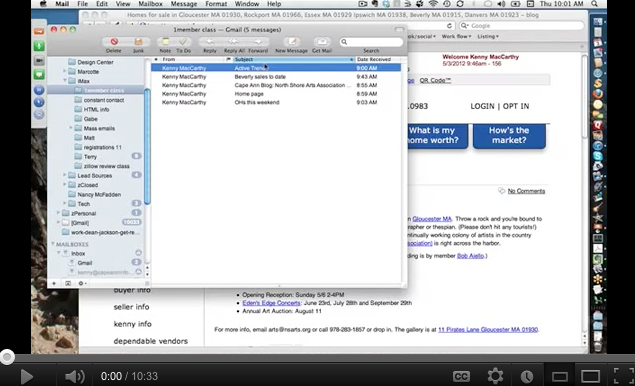
Task: Open the Eden's Edge Concerts link
Action: pyautogui.click(x=271, y=303)
